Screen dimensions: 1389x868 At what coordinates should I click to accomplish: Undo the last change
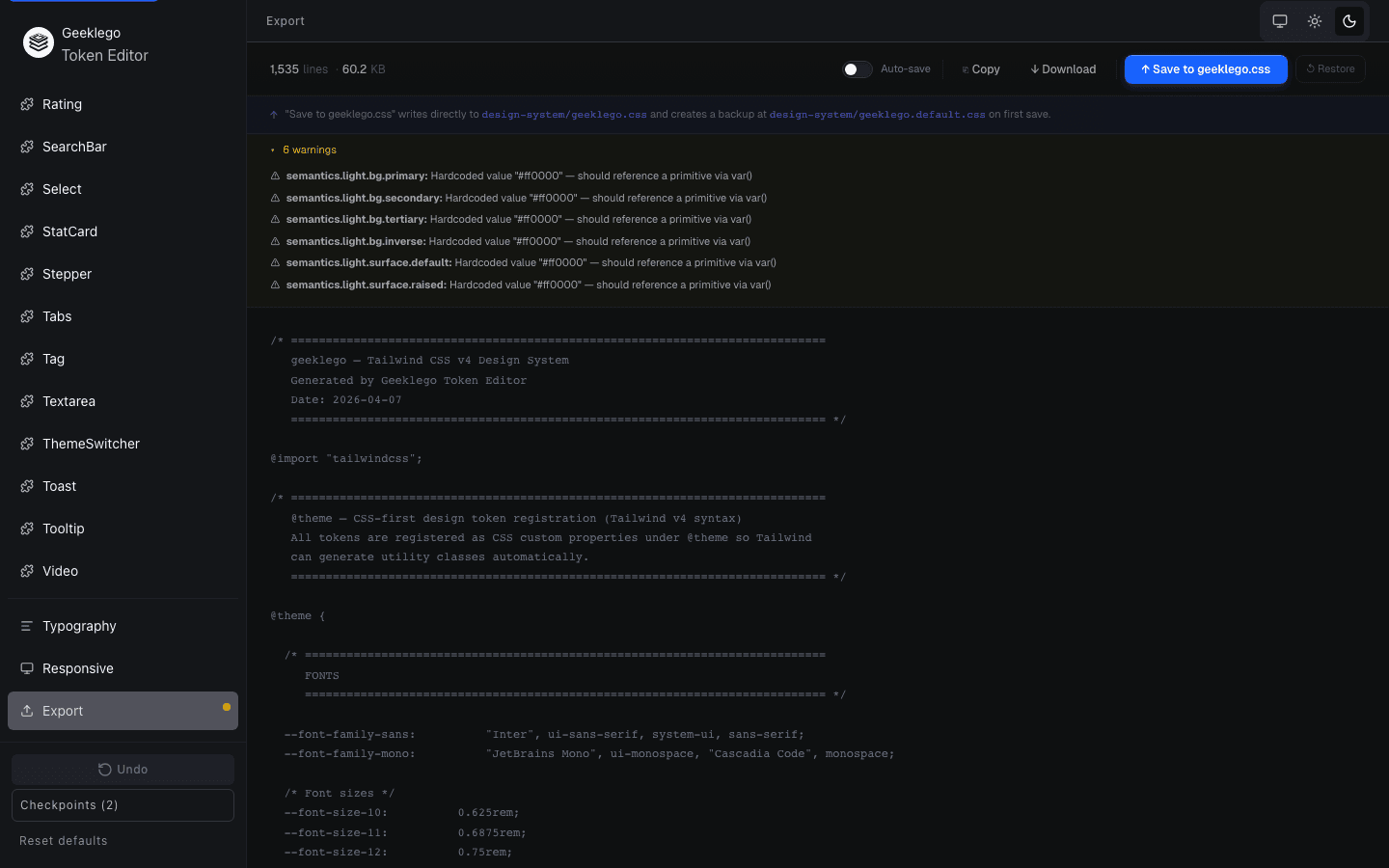point(123,770)
